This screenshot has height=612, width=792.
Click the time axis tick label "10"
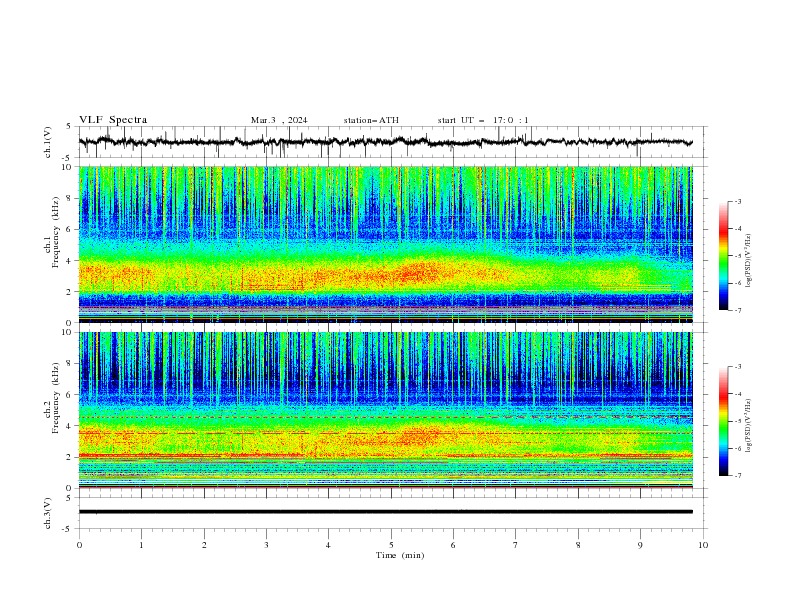703,545
